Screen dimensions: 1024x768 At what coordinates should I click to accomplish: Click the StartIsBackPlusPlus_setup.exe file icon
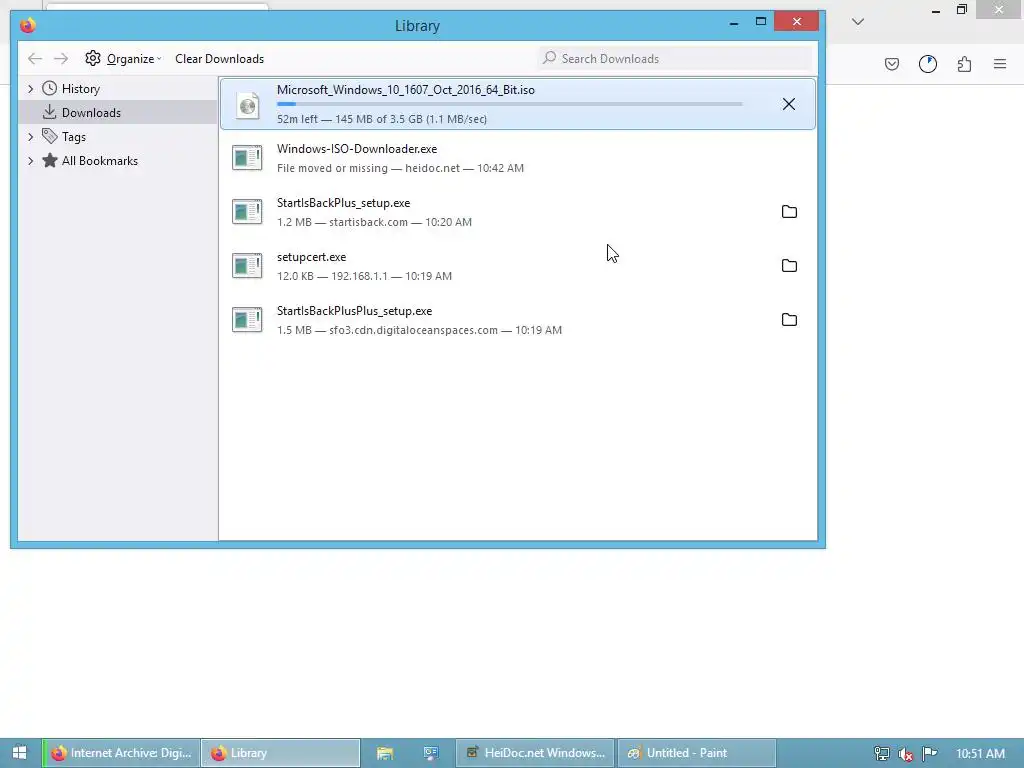coord(247,320)
